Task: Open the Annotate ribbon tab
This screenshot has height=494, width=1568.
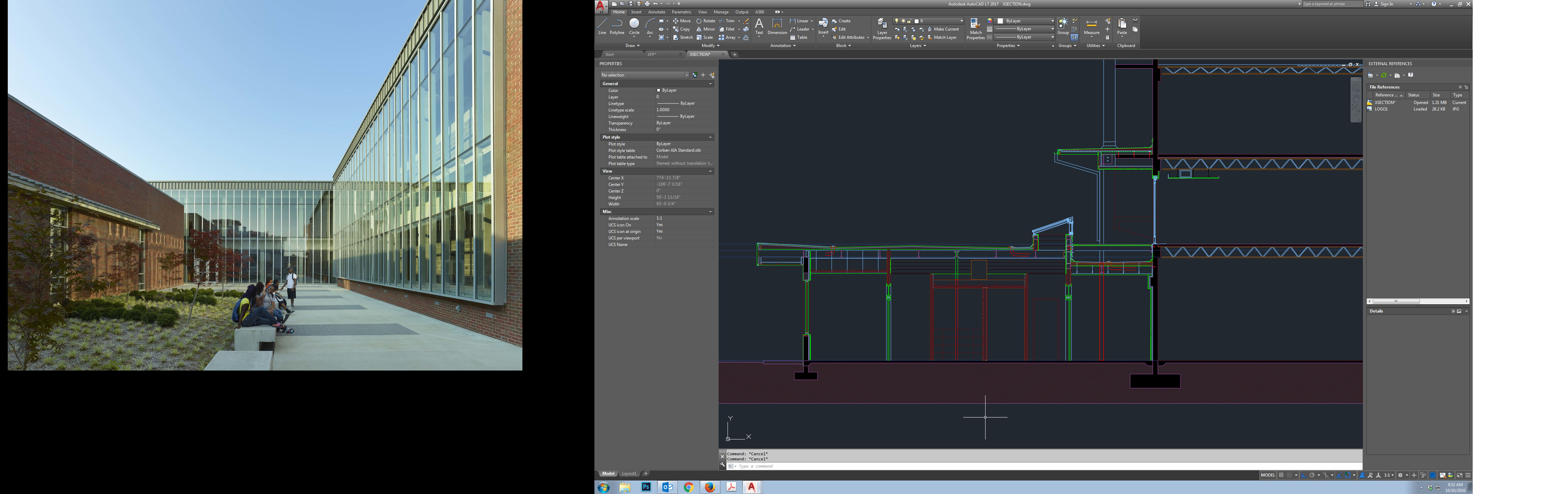Action: click(x=656, y=12)
